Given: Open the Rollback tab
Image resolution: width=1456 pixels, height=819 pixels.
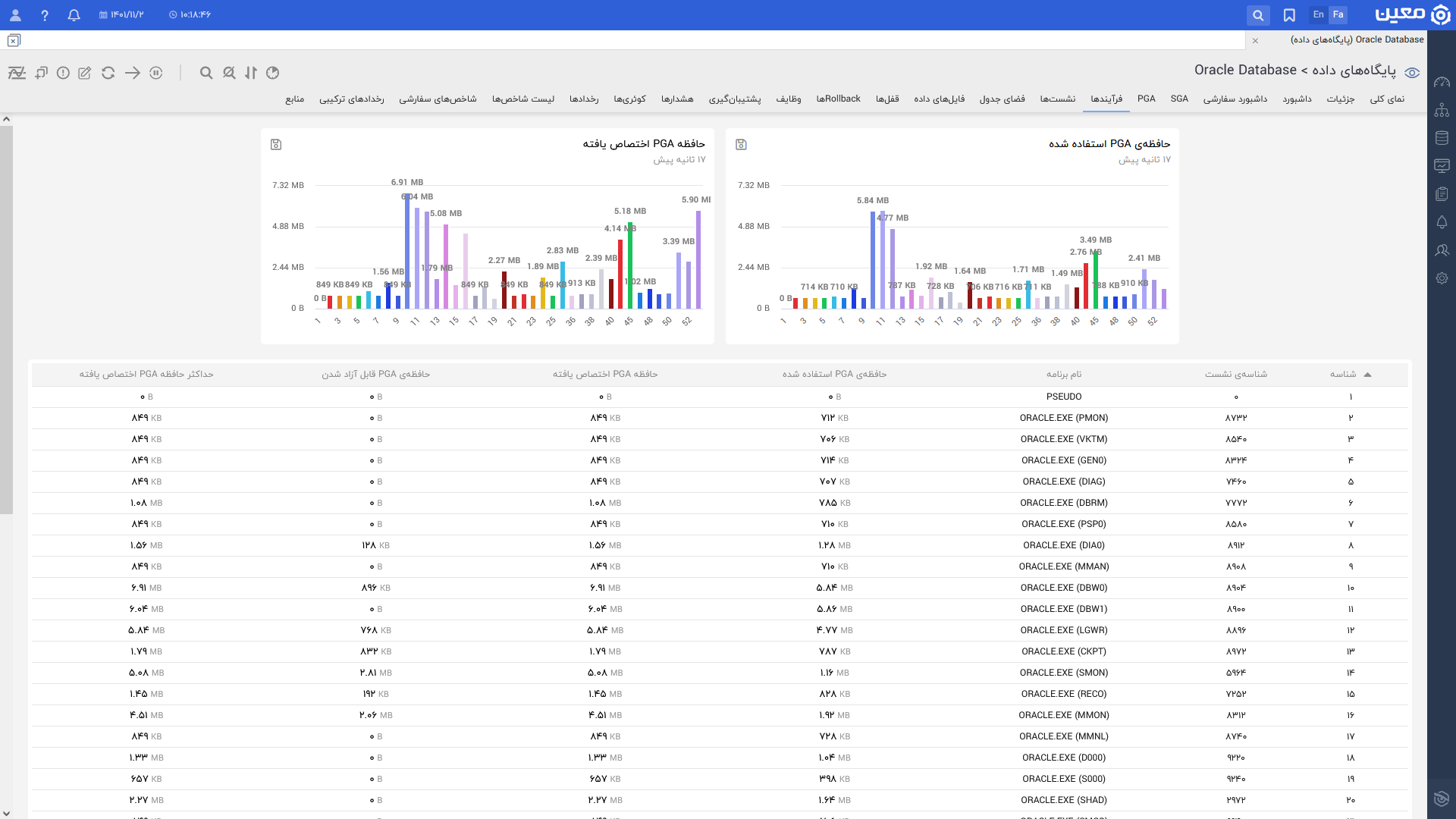Looking at the screenshot, I should (x=838, y=99).
